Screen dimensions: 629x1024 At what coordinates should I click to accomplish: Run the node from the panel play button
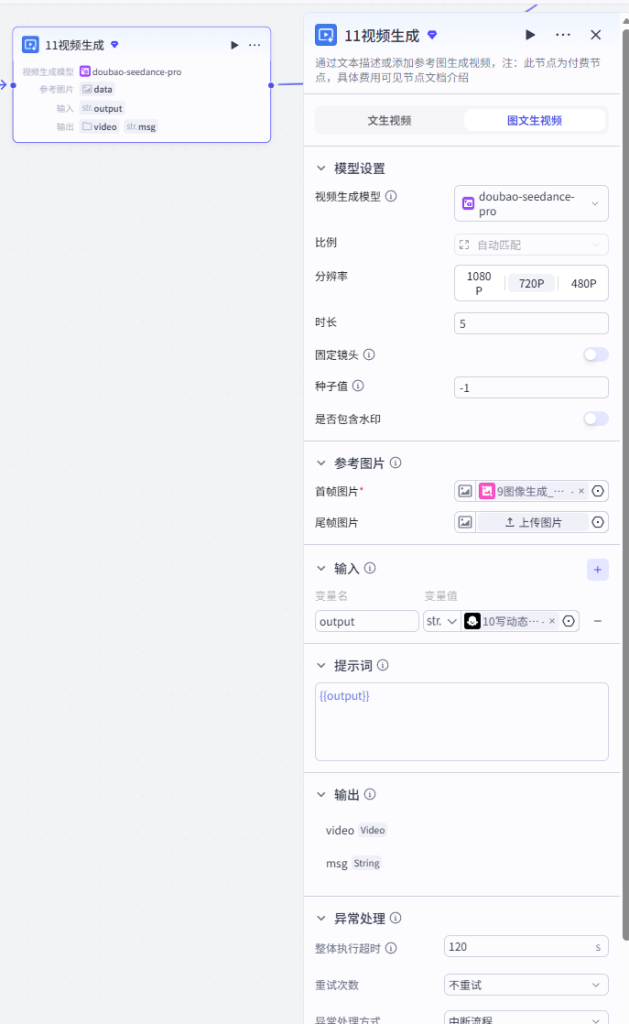click(x=530, y=35)
